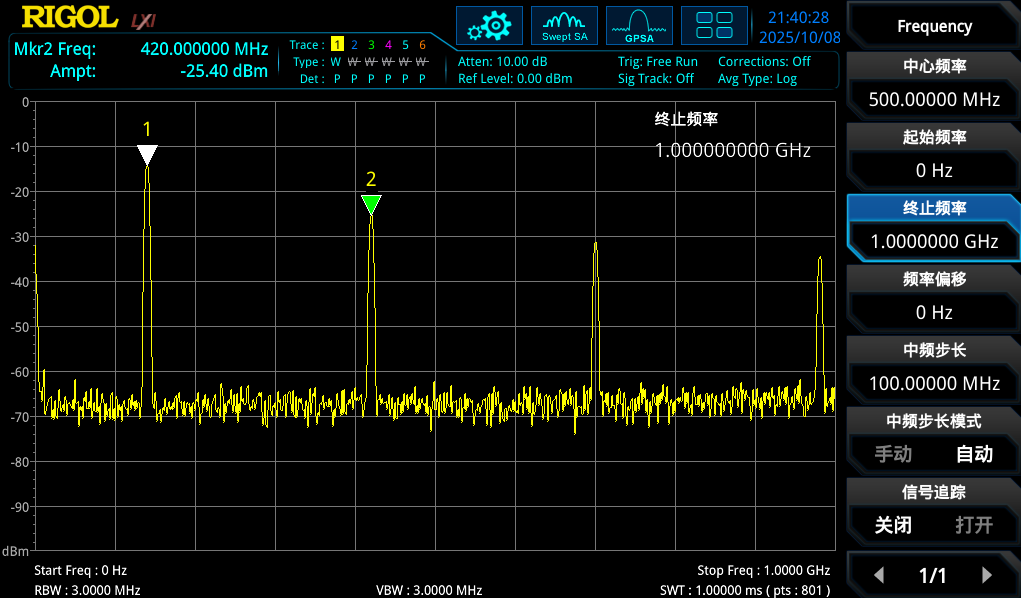Click the Sig Track: Off status

[x=656, y=79]
